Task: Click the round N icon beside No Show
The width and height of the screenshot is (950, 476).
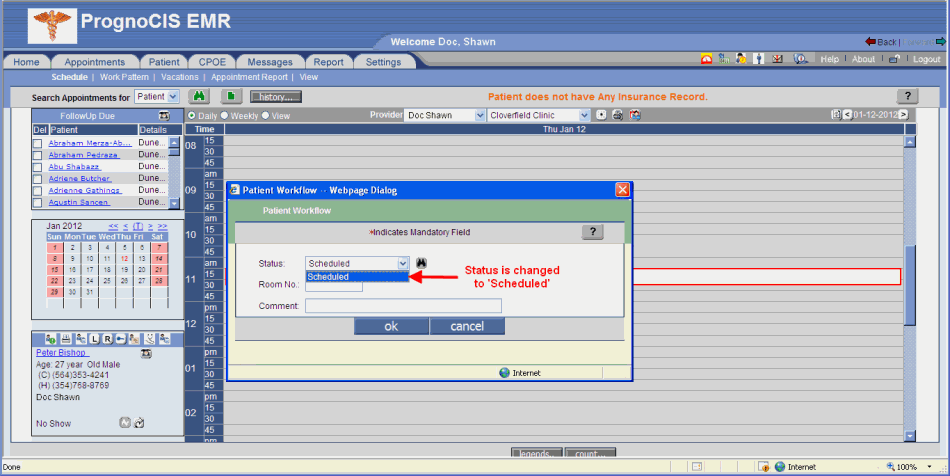Action: click(125, 423)
